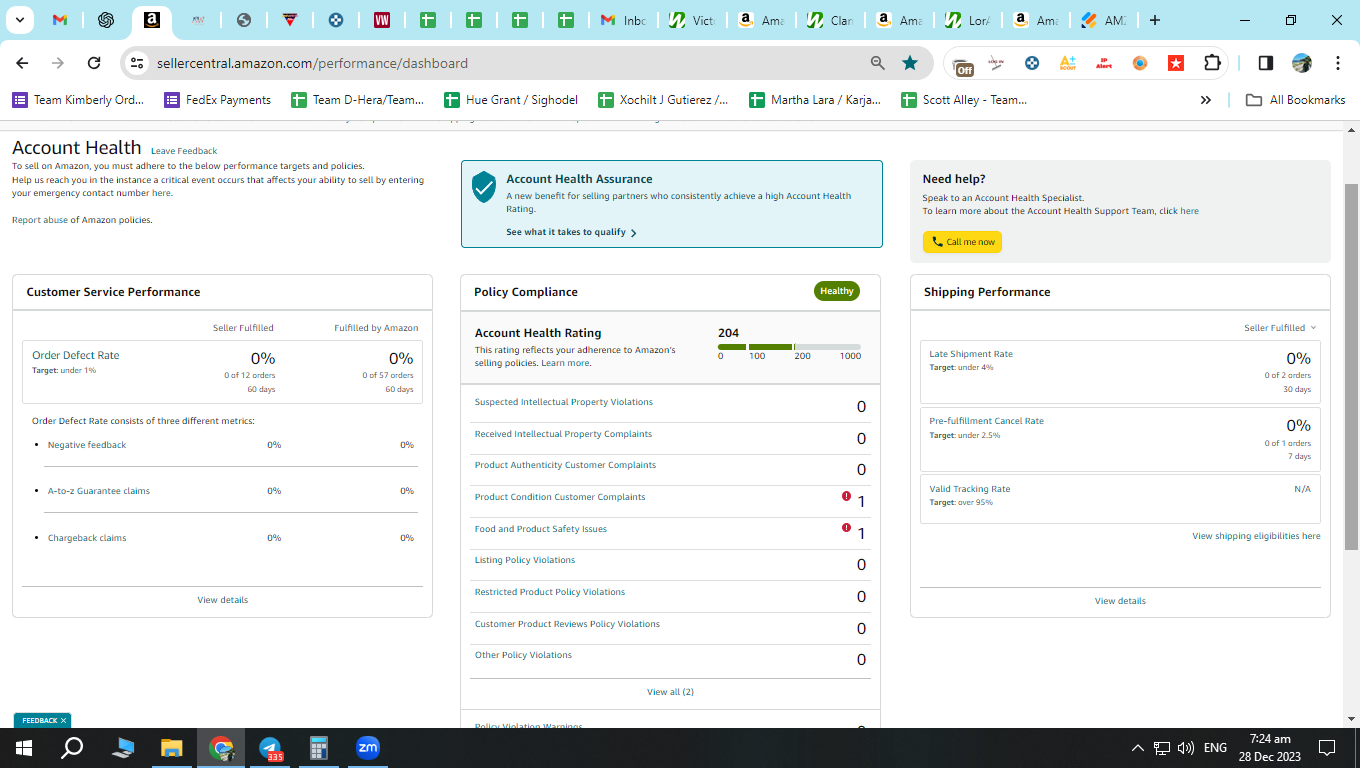Toggle the browser side panel
Image resolution: width=1360 pixels, height=768 pixels.
click(1265, 63)
